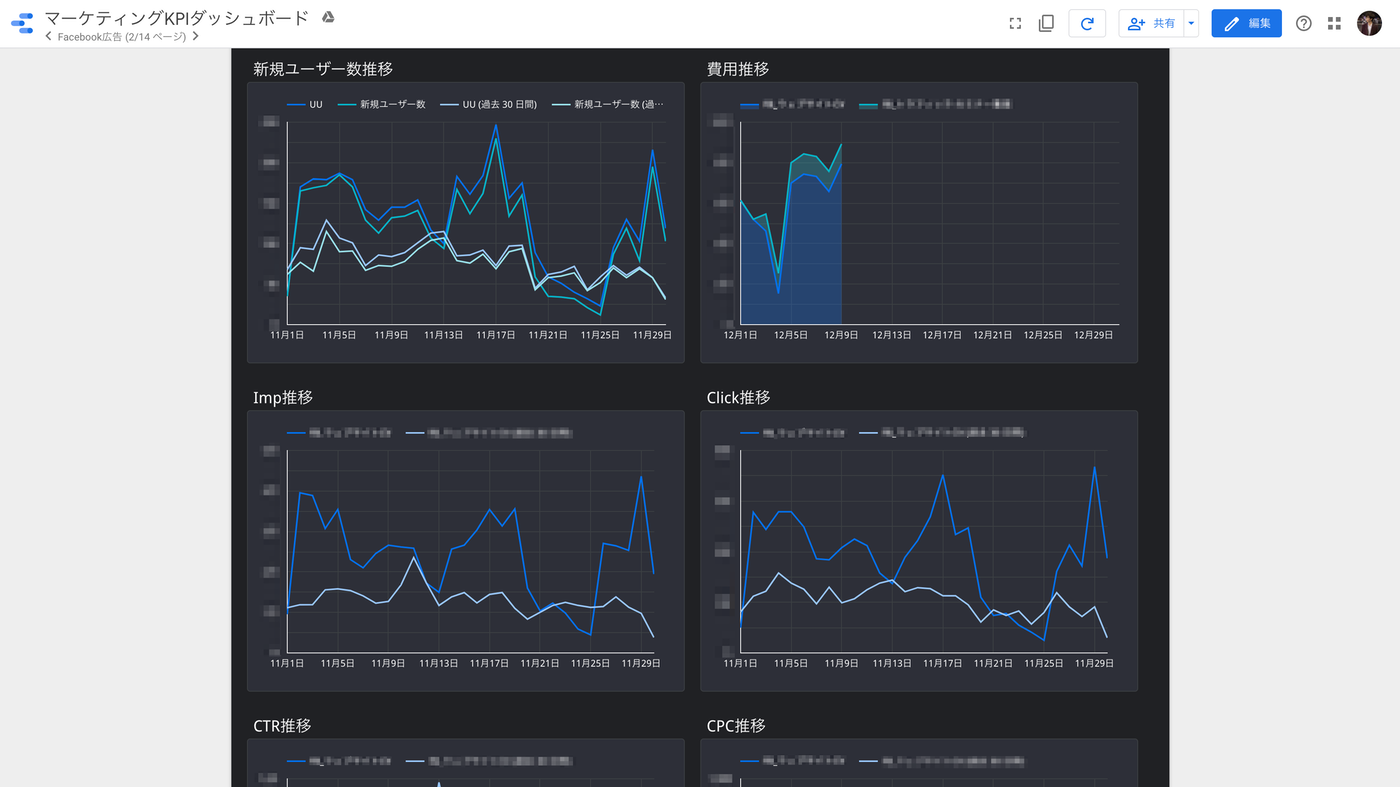Expand the share options dropdown arrow

[x=1191, y=23]
